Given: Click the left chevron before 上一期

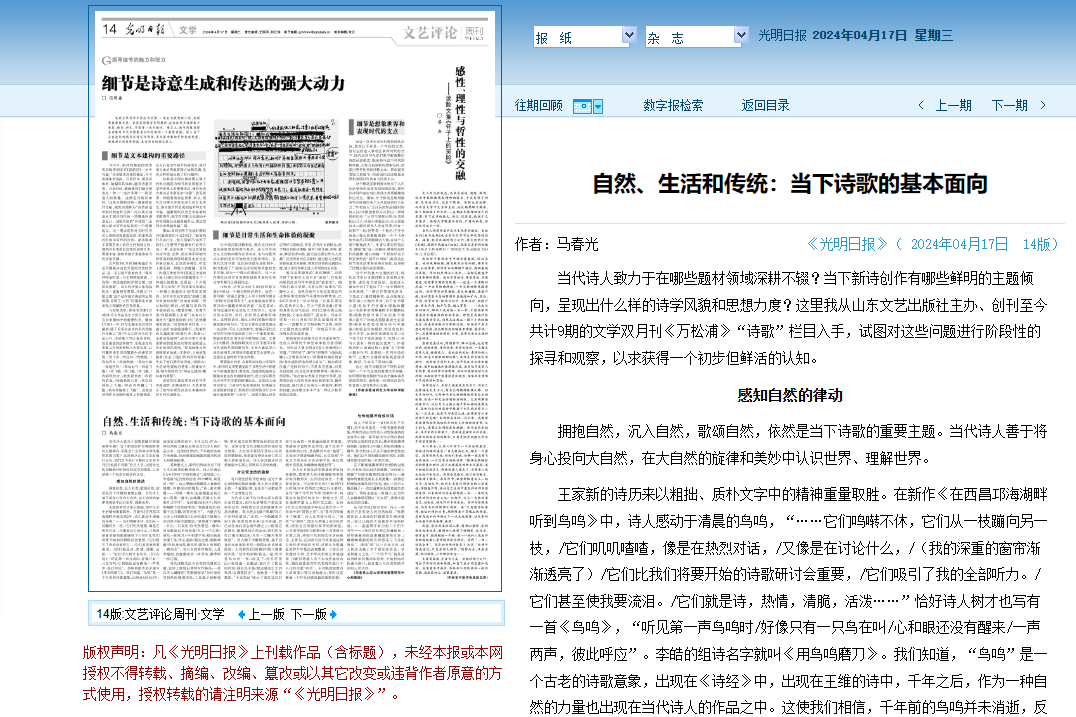Looking at the screenshot, I should (x=921, y=106).
